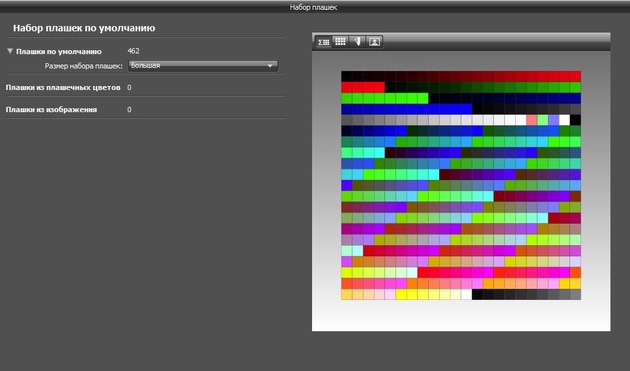Image resolution: width=630 pixels, height=371 pixels.
Task: Pick the first bright yellow swatch in bottom row
Action: pyautogui.click(x=401, y=294)
